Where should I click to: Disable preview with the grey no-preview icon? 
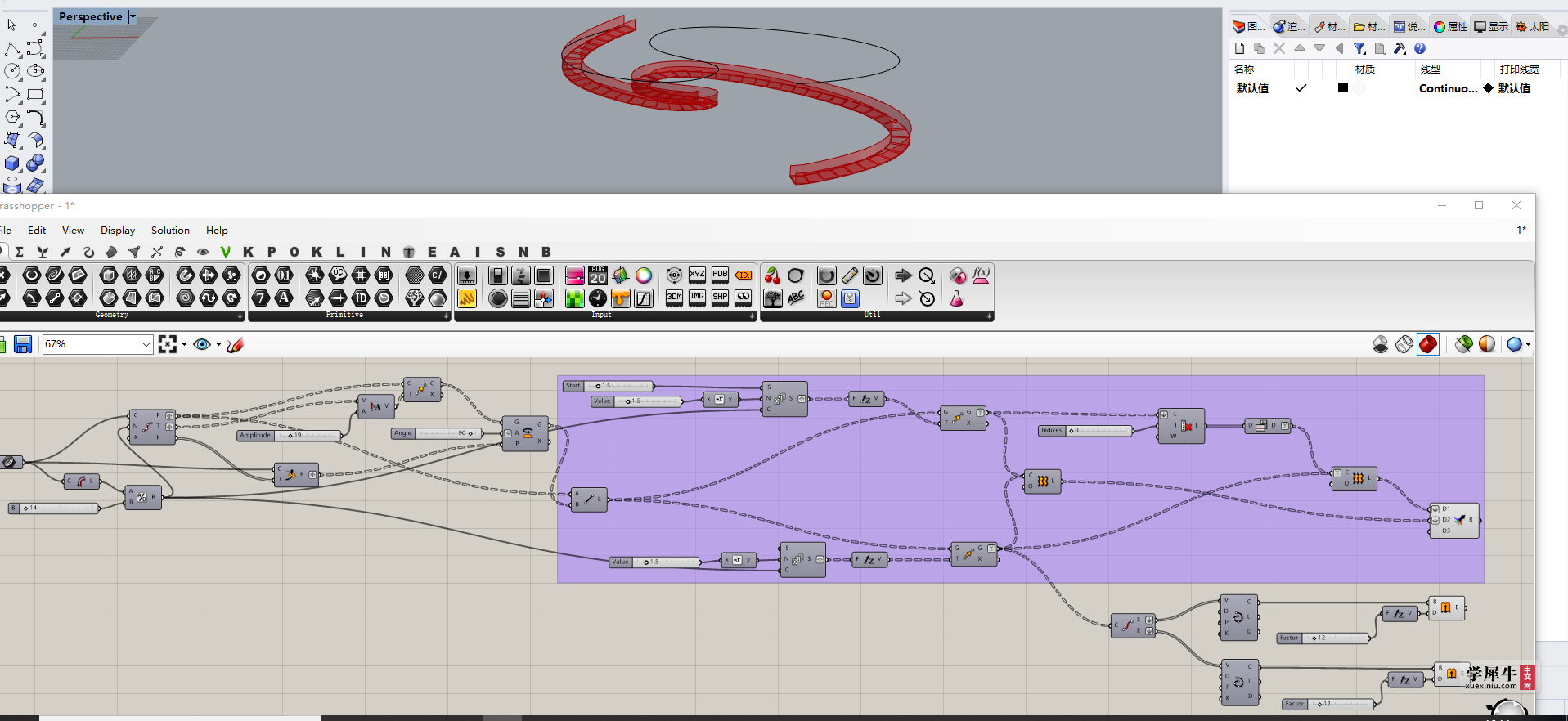(x=1381, y=344)
